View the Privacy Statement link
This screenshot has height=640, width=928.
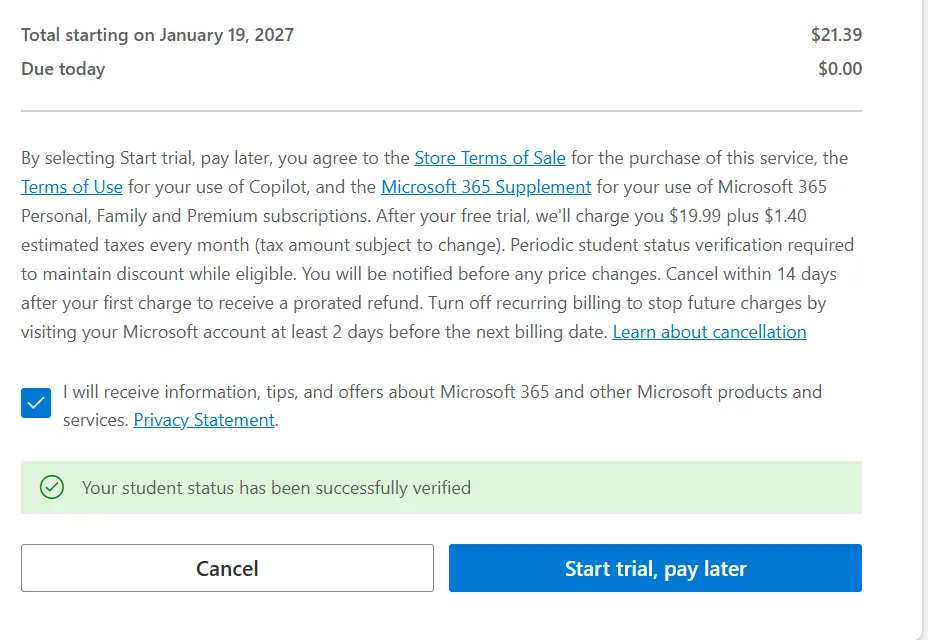(x=204, y=420)
